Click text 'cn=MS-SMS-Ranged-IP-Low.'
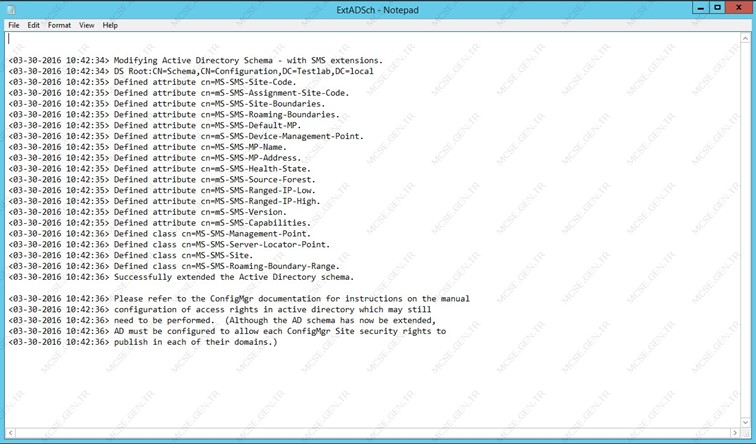The height and width of the screenshot is (444, 756). pos(258,190)
